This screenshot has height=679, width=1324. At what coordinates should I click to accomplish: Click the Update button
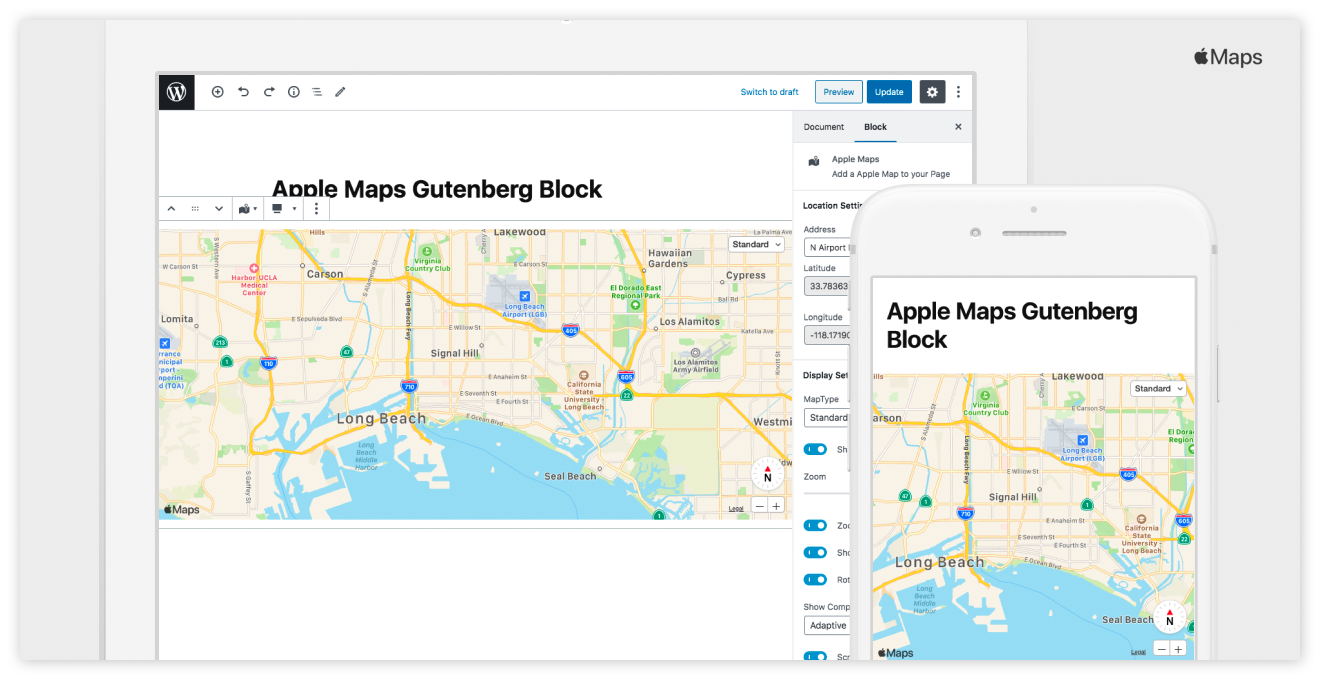coord(889,92)
